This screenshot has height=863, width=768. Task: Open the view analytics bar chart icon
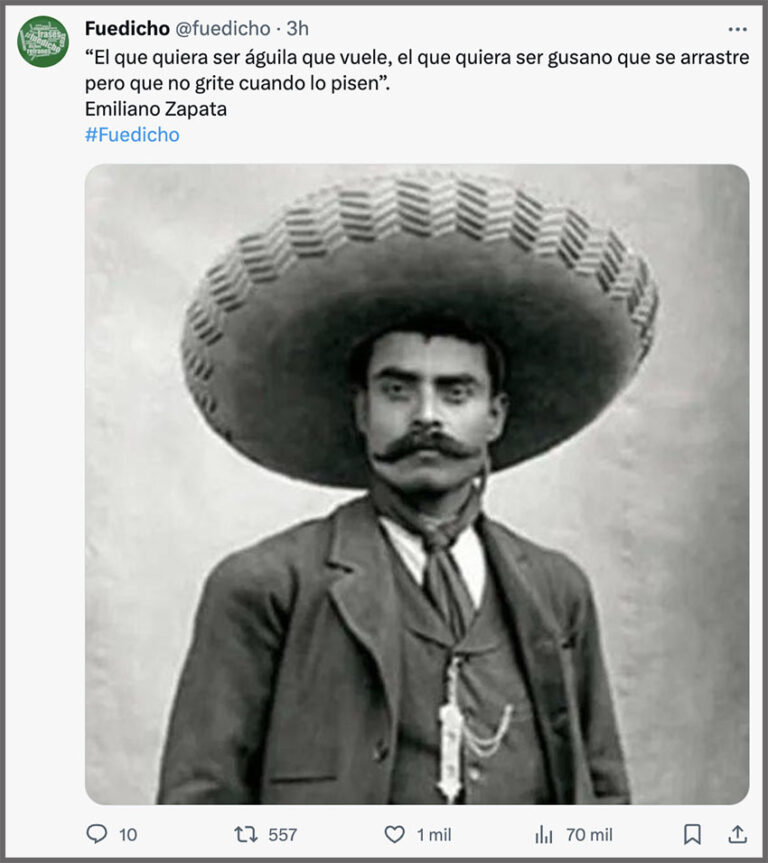543,834
